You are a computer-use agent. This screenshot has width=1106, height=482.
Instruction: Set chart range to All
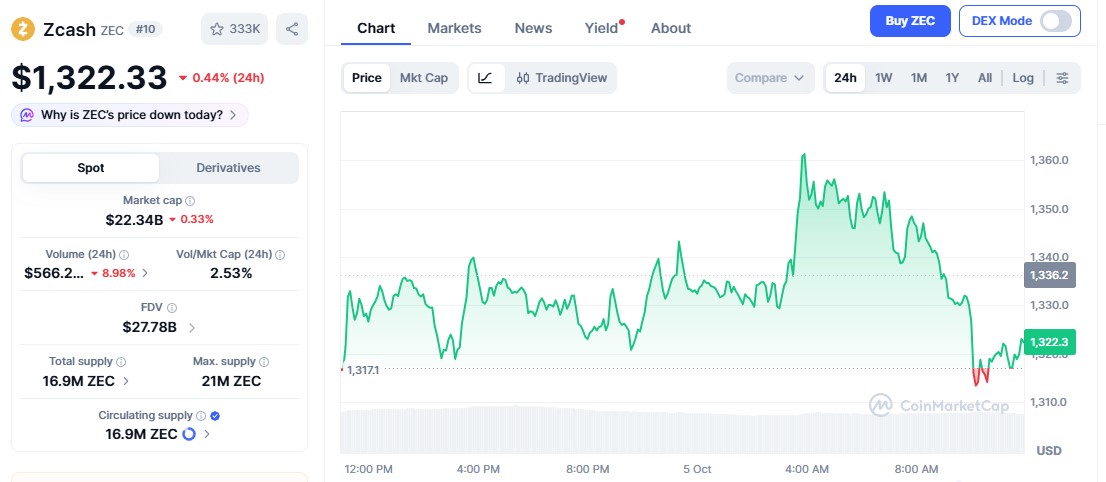click(x=985, y=78)
